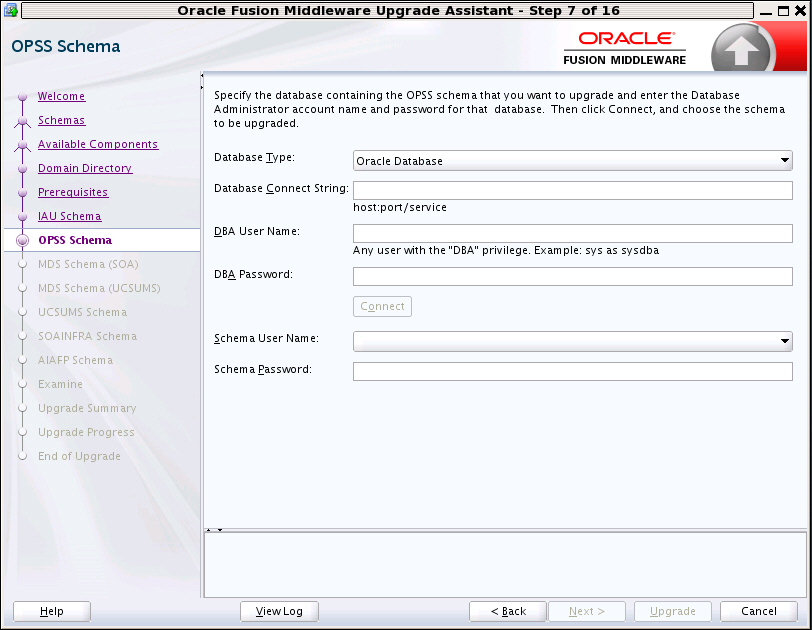Open the Prerequisites step link
The width and height of the screenshot is (812, 630).
click(73, 192)
